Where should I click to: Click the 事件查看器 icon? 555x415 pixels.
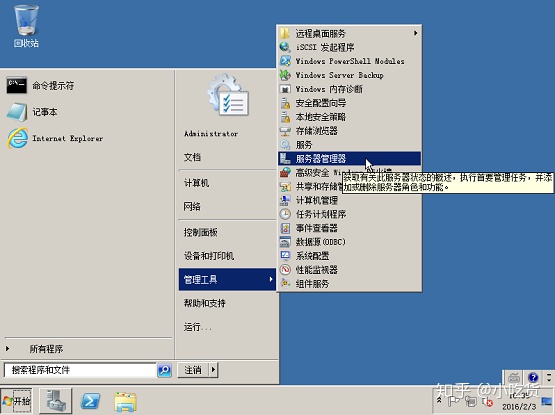285,228
